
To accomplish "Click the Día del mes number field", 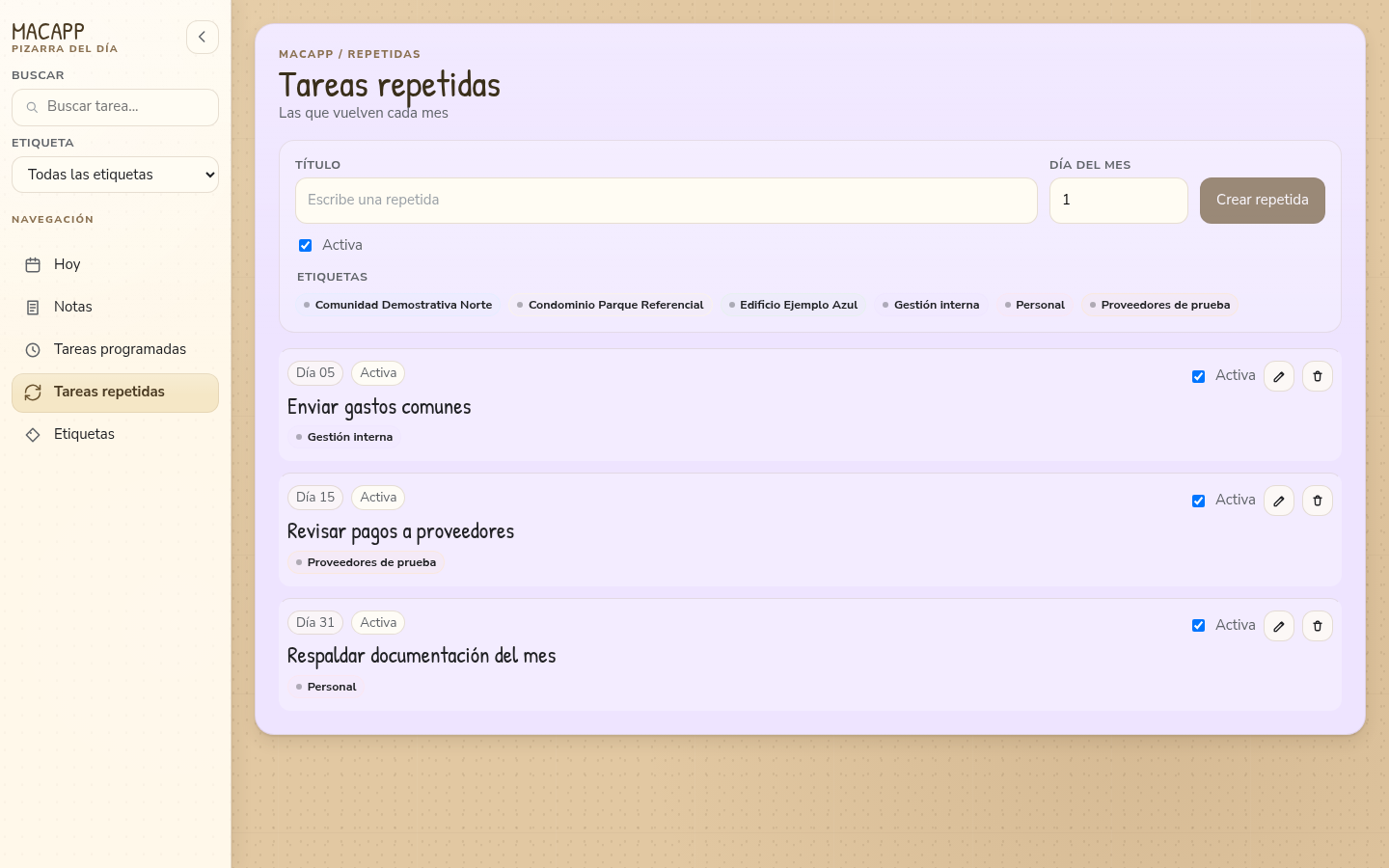I will point(1119,201).
